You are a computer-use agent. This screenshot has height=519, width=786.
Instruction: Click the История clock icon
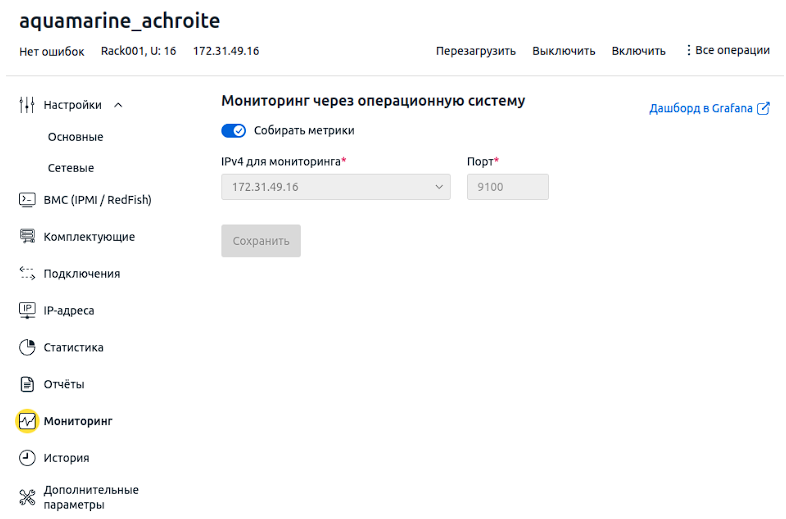click(27, 458)
